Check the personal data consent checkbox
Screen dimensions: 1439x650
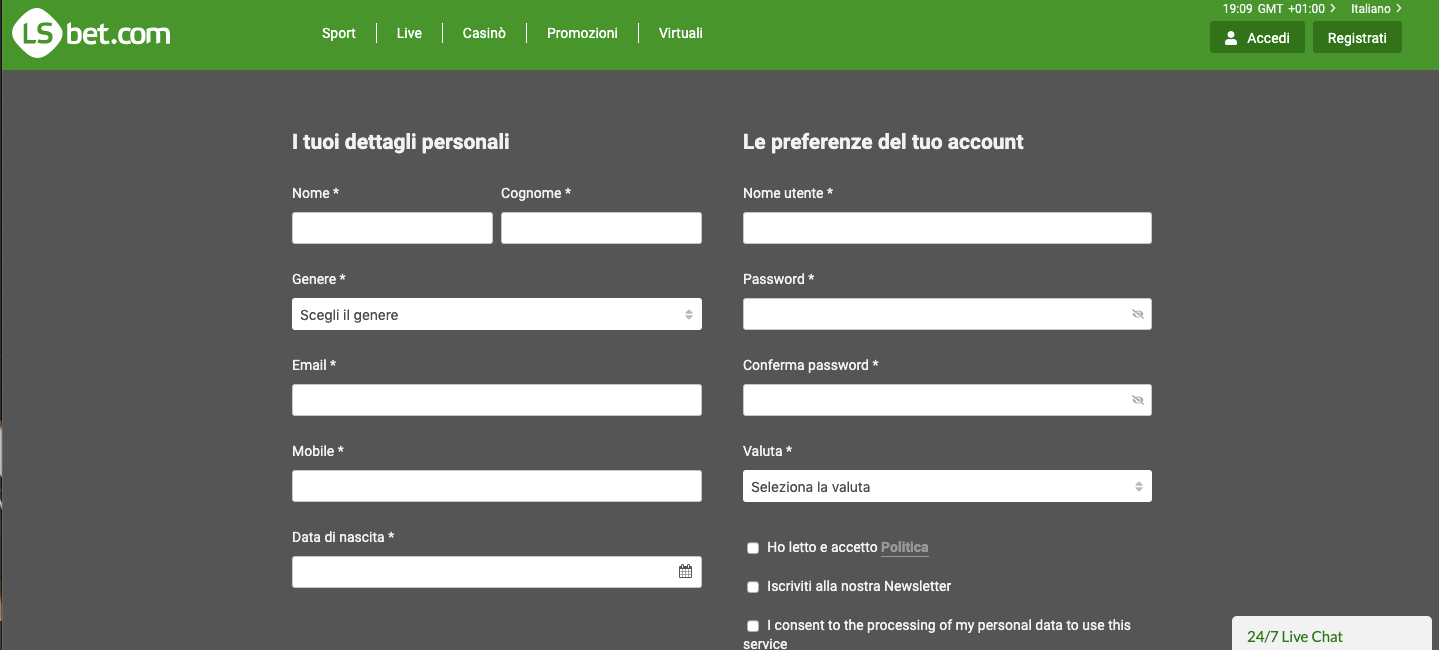(x=752, y=625)
